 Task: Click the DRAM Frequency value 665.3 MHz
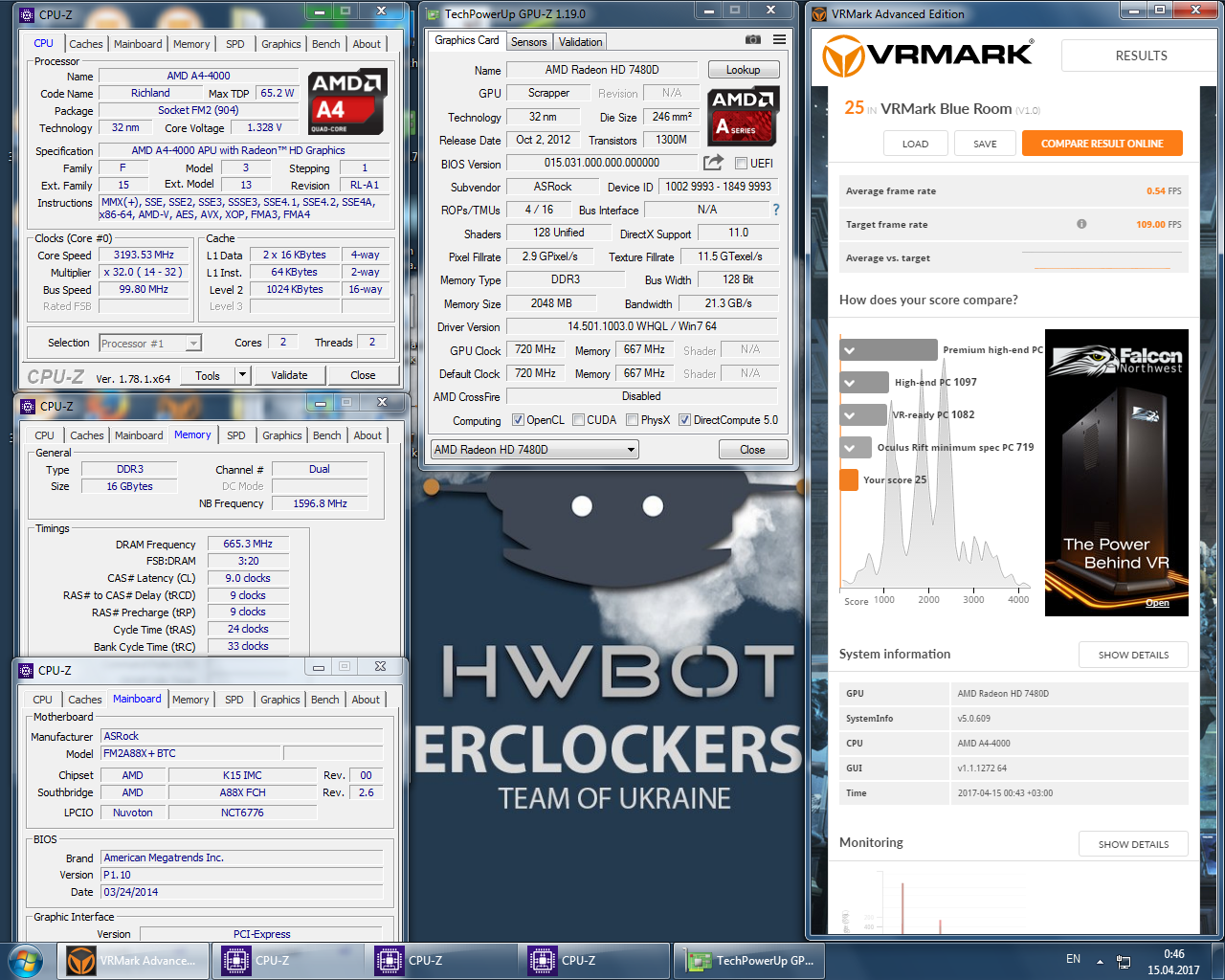click(x=248, y=544)
